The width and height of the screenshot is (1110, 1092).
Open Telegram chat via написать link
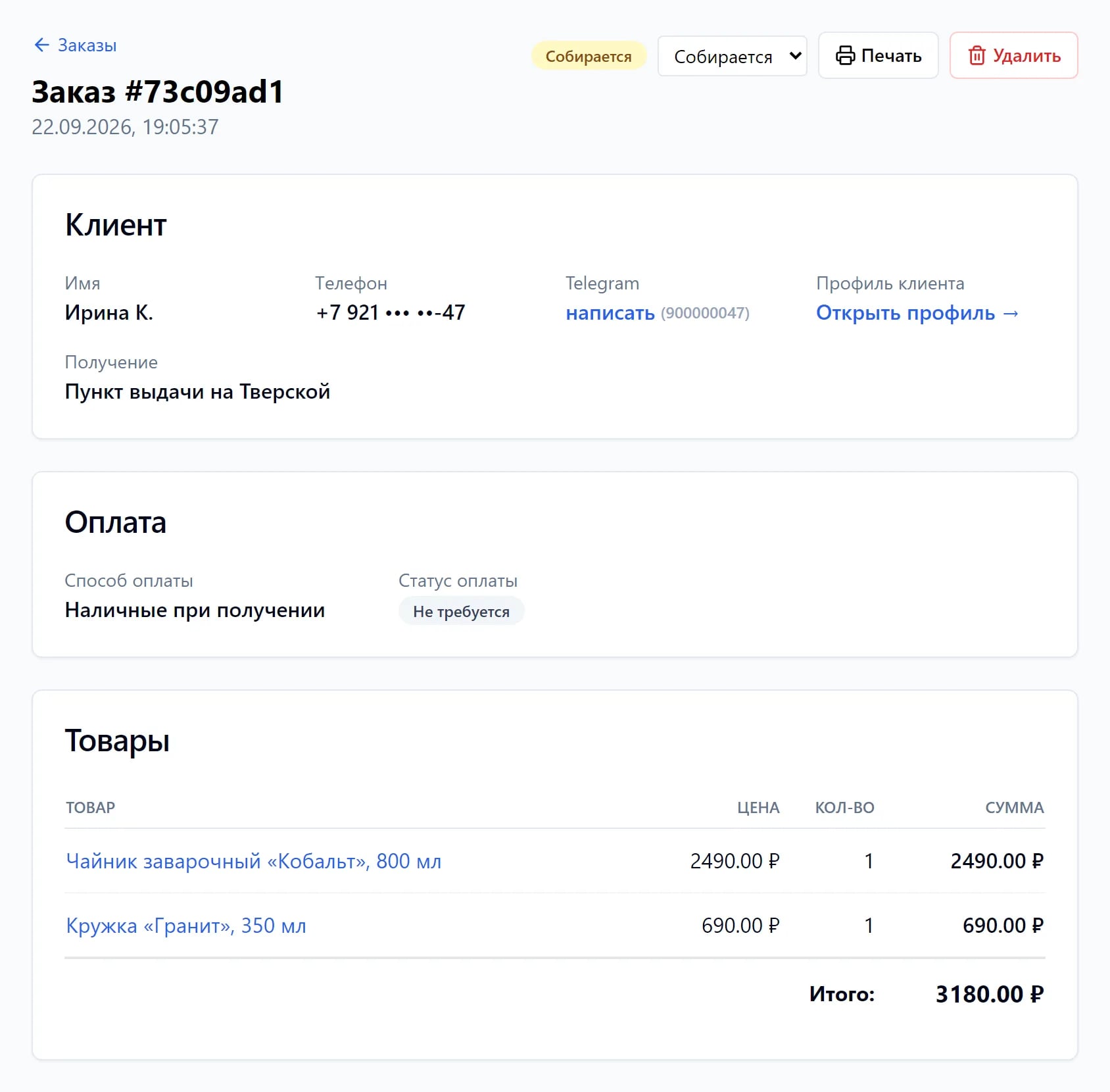pos(610,313)
